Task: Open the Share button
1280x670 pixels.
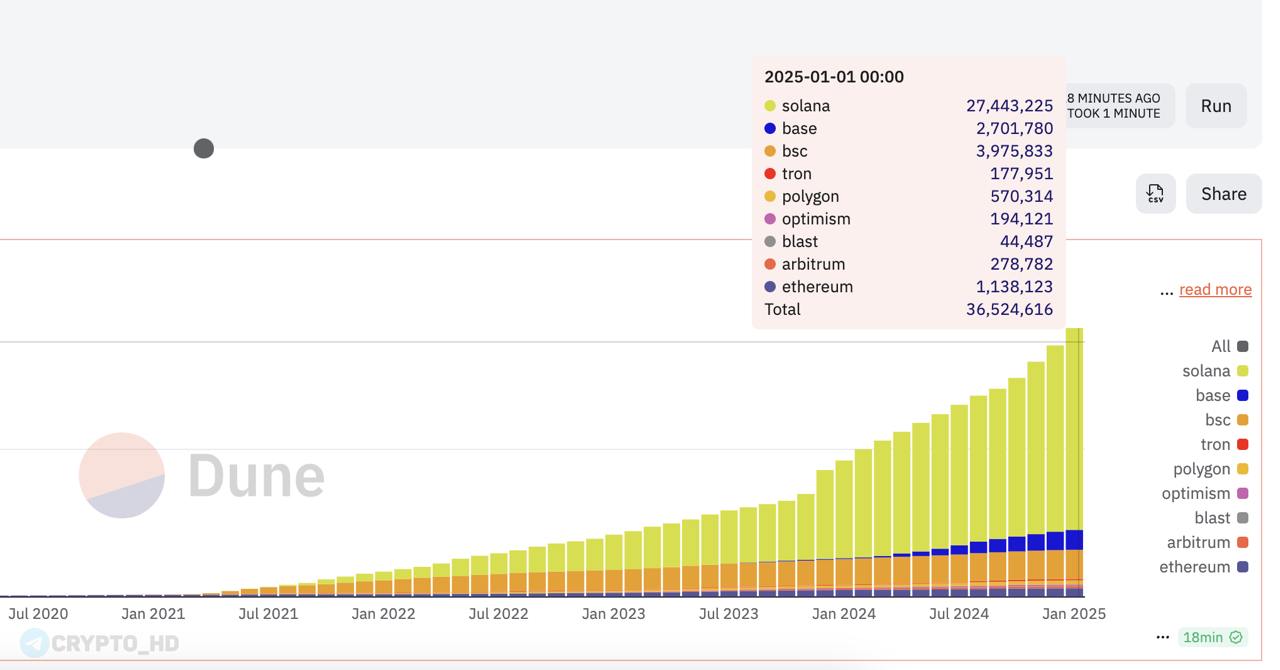Action: tap(1223, 194)
